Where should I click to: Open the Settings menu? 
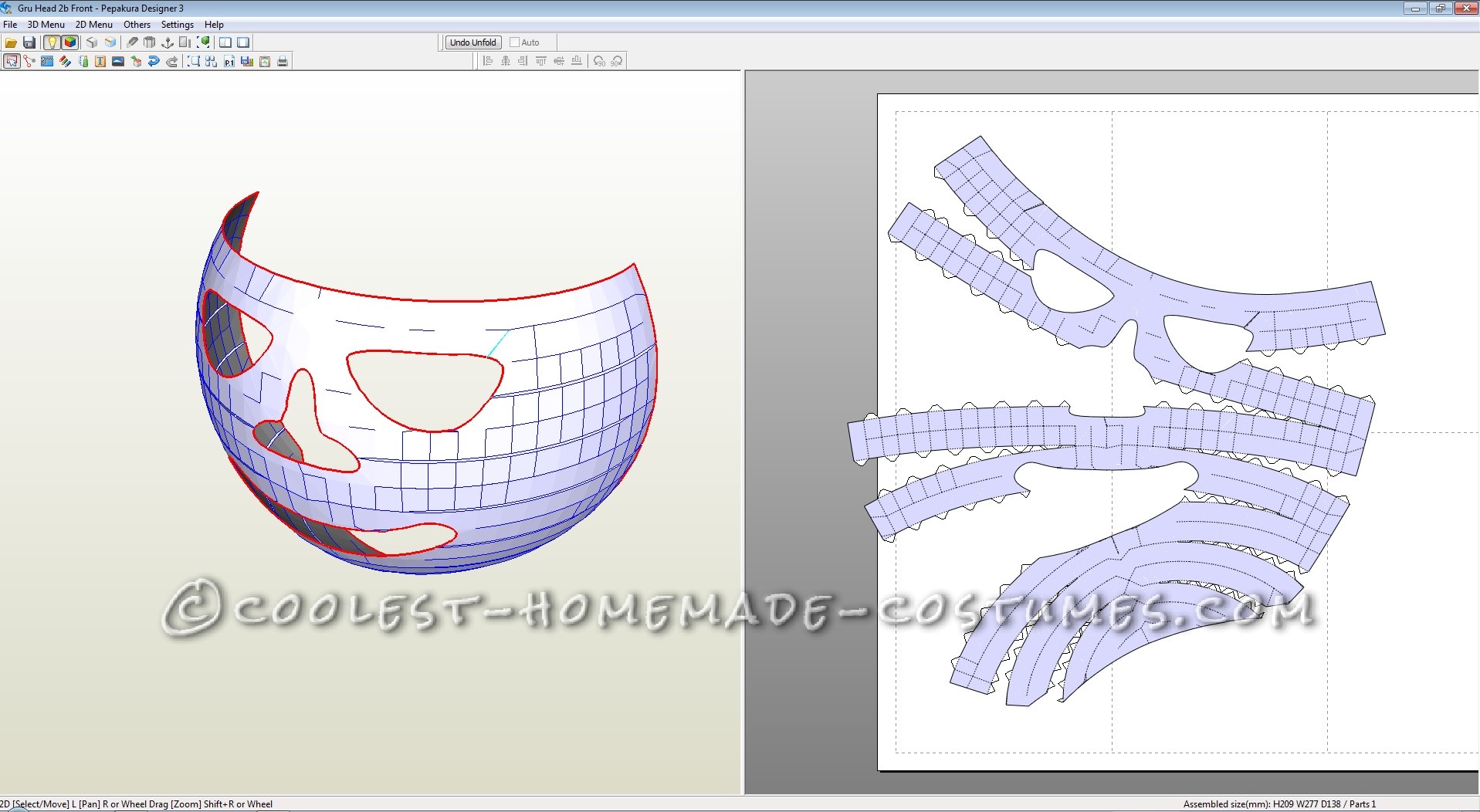(178, 25)
